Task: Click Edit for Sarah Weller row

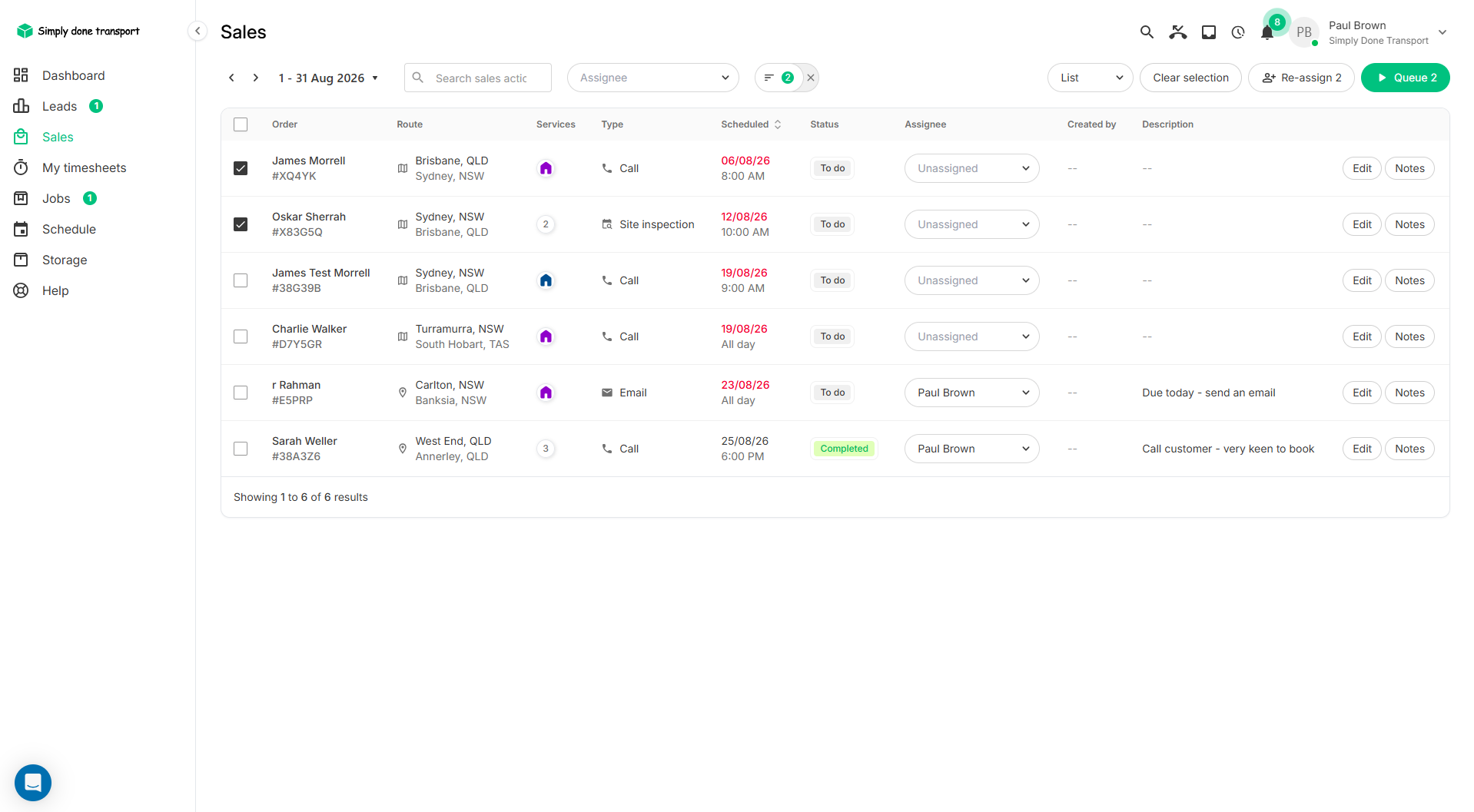Action: coord(1362,449)
